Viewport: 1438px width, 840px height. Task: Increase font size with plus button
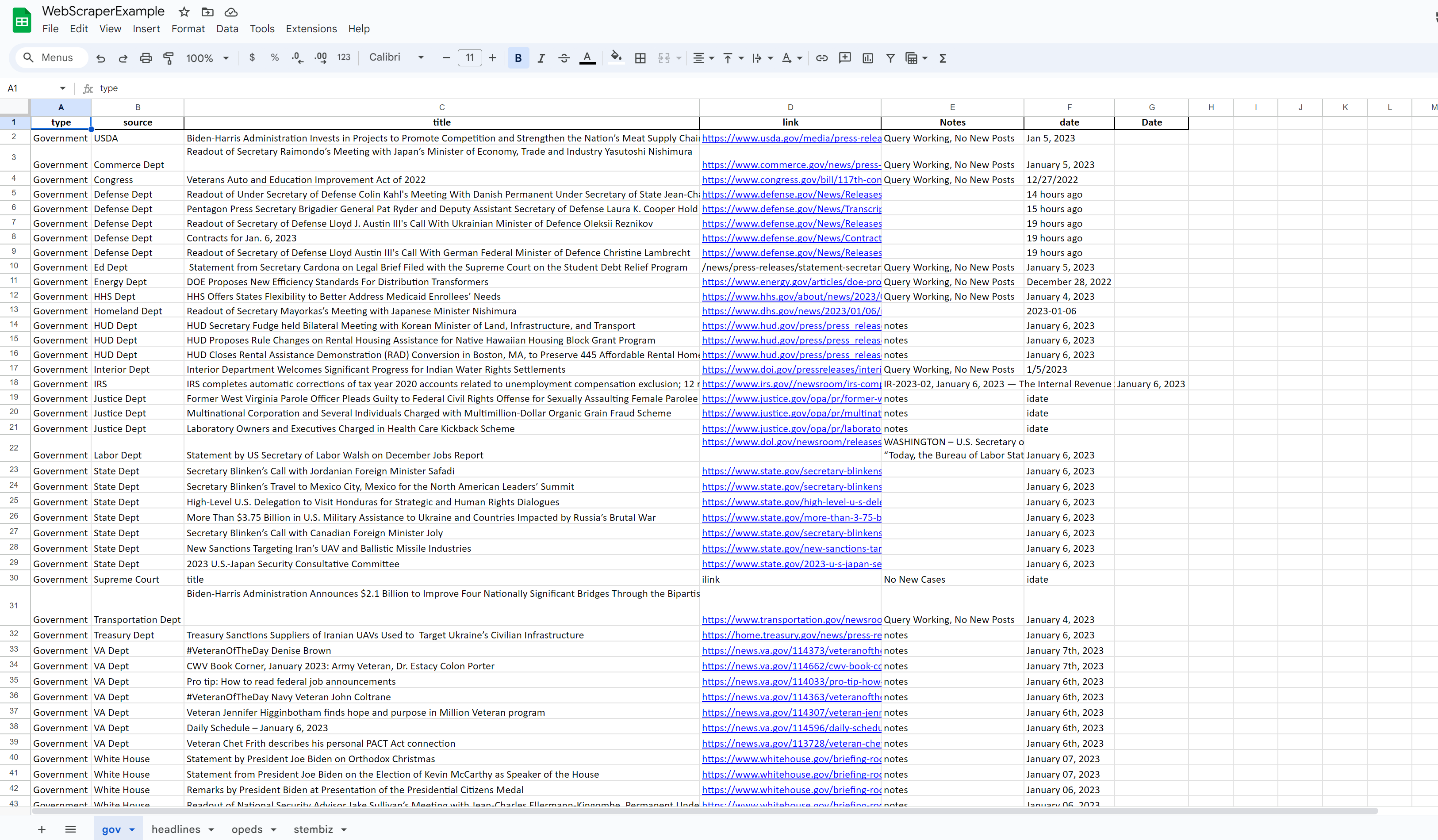[492, 57]
